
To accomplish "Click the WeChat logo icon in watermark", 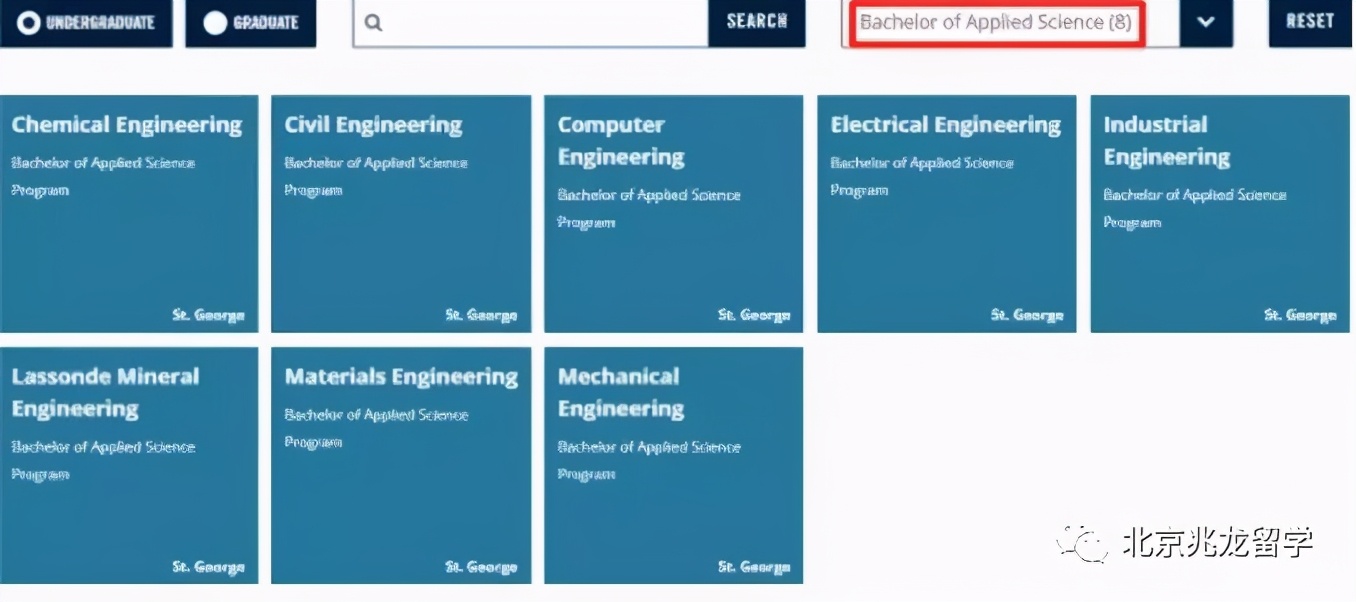I will pyautogui.click(x=1084, y=543).
